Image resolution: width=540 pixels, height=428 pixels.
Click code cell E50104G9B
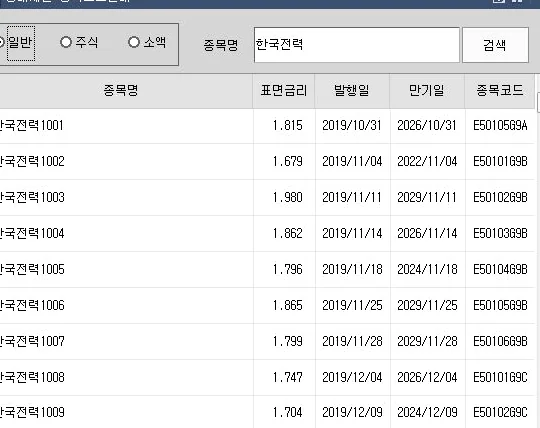[500, 270]
